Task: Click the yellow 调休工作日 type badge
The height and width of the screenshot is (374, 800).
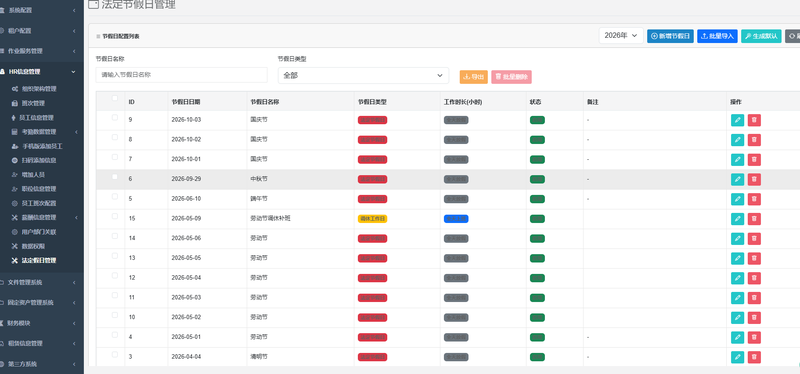Action: click(x=372, y=219)
